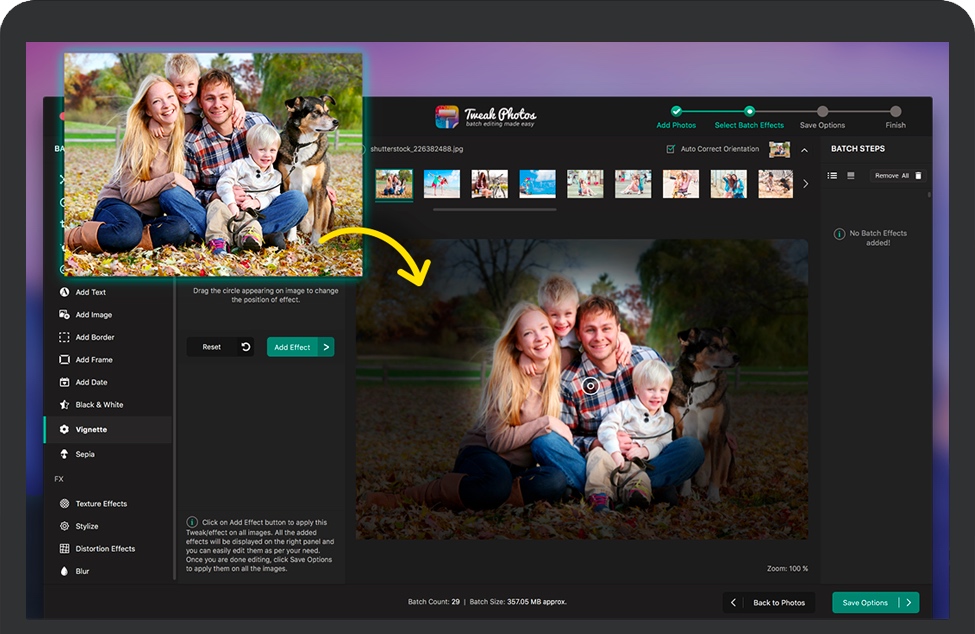
Task: Expand the Distortion Effects category
Action: pyautogui.click(x=105, y=549)
